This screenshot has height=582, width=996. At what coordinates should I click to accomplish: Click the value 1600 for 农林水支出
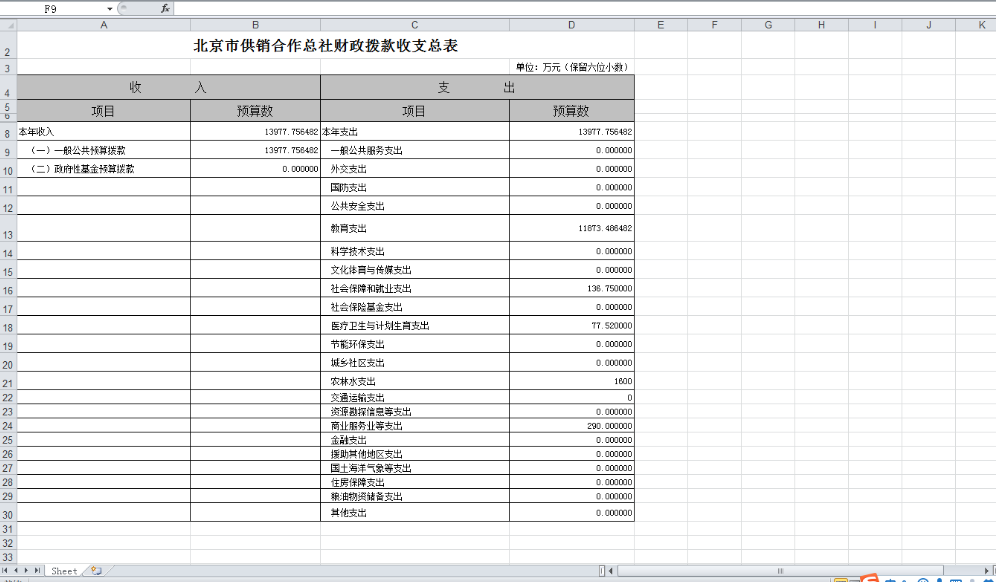point(623,381)
